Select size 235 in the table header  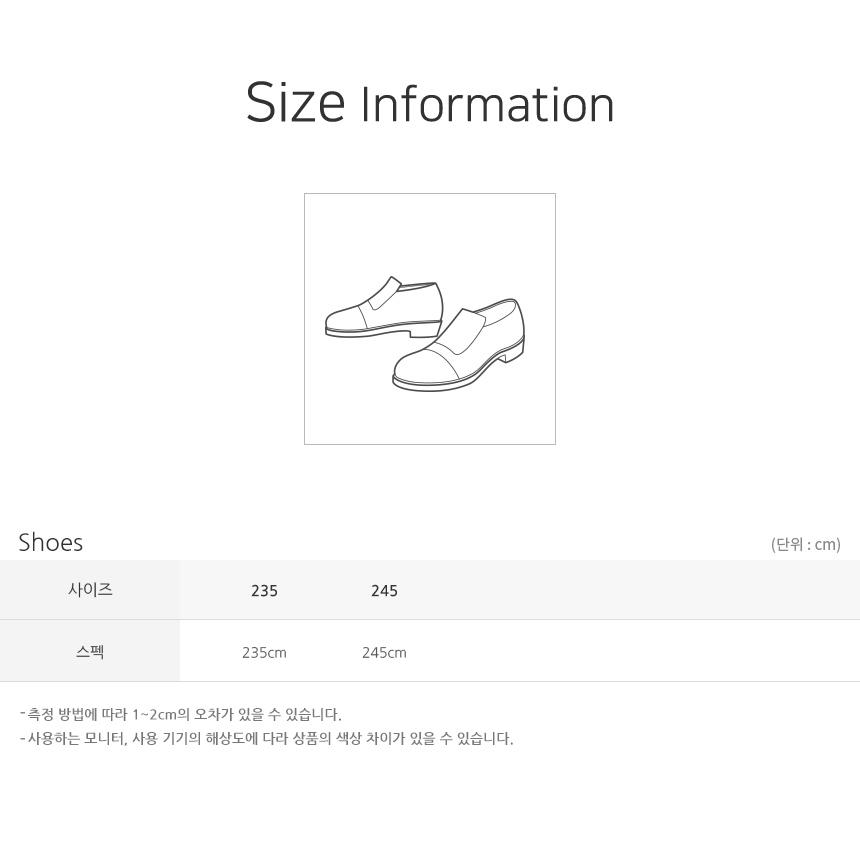(264, 591)
